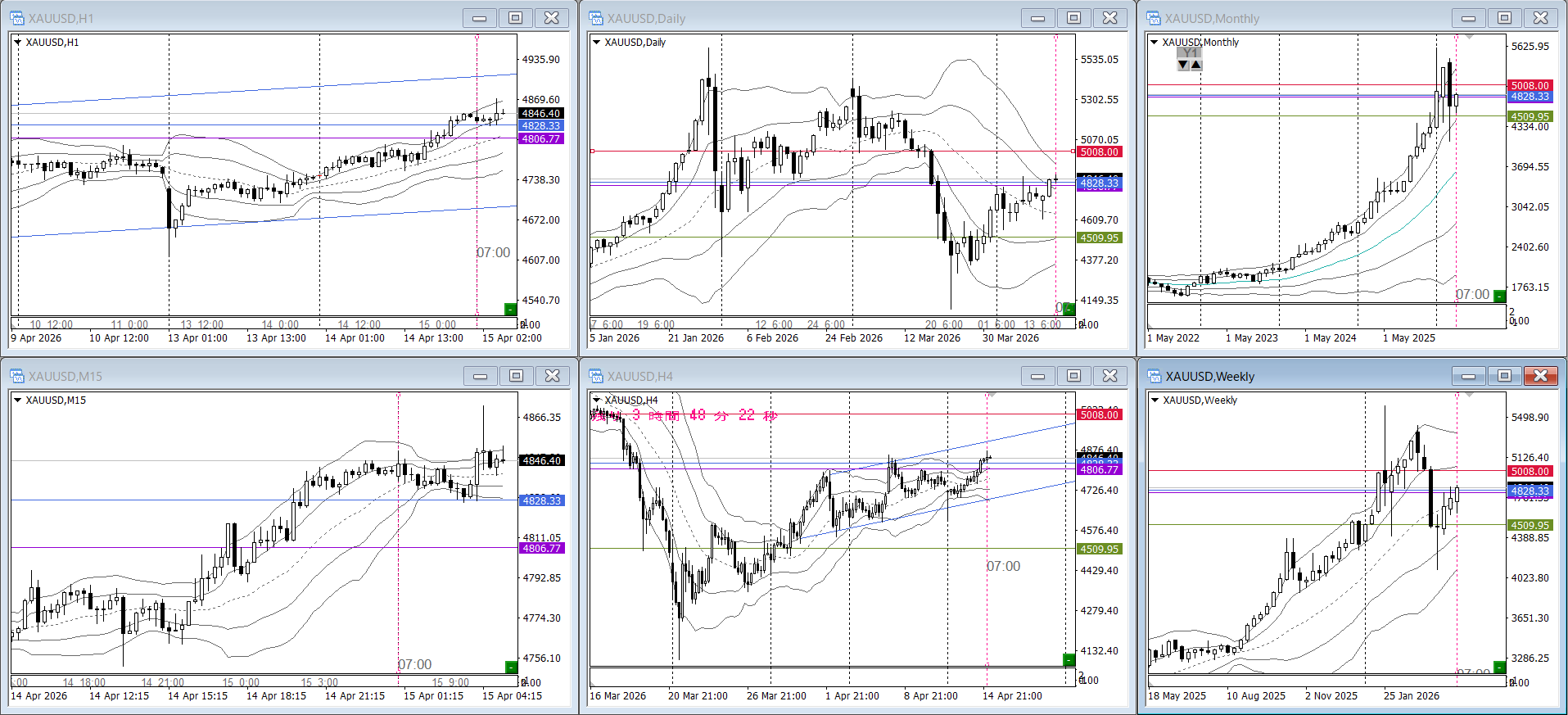This screenshot has height=715, width=1568.
Task: Click the Y1 button on the Monthly chart
Action: pos(1190,53)
